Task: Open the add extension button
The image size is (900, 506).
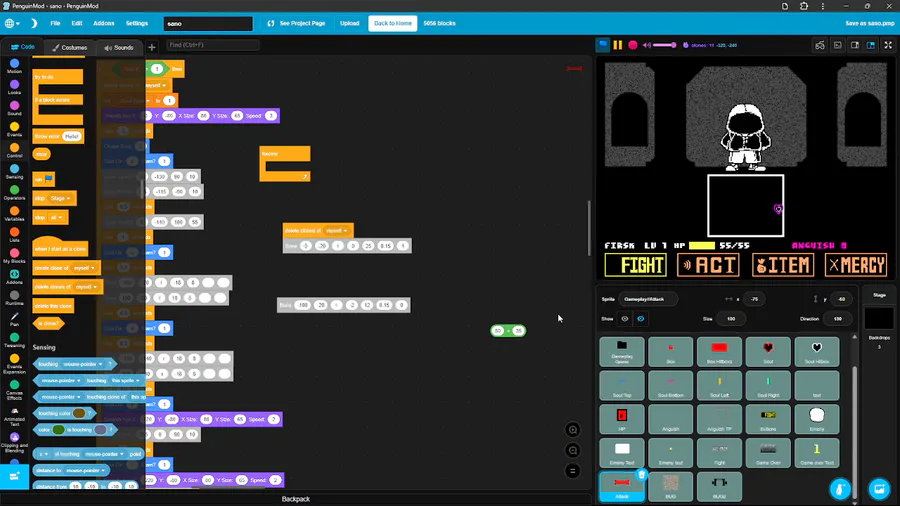Action: [14, 476]
